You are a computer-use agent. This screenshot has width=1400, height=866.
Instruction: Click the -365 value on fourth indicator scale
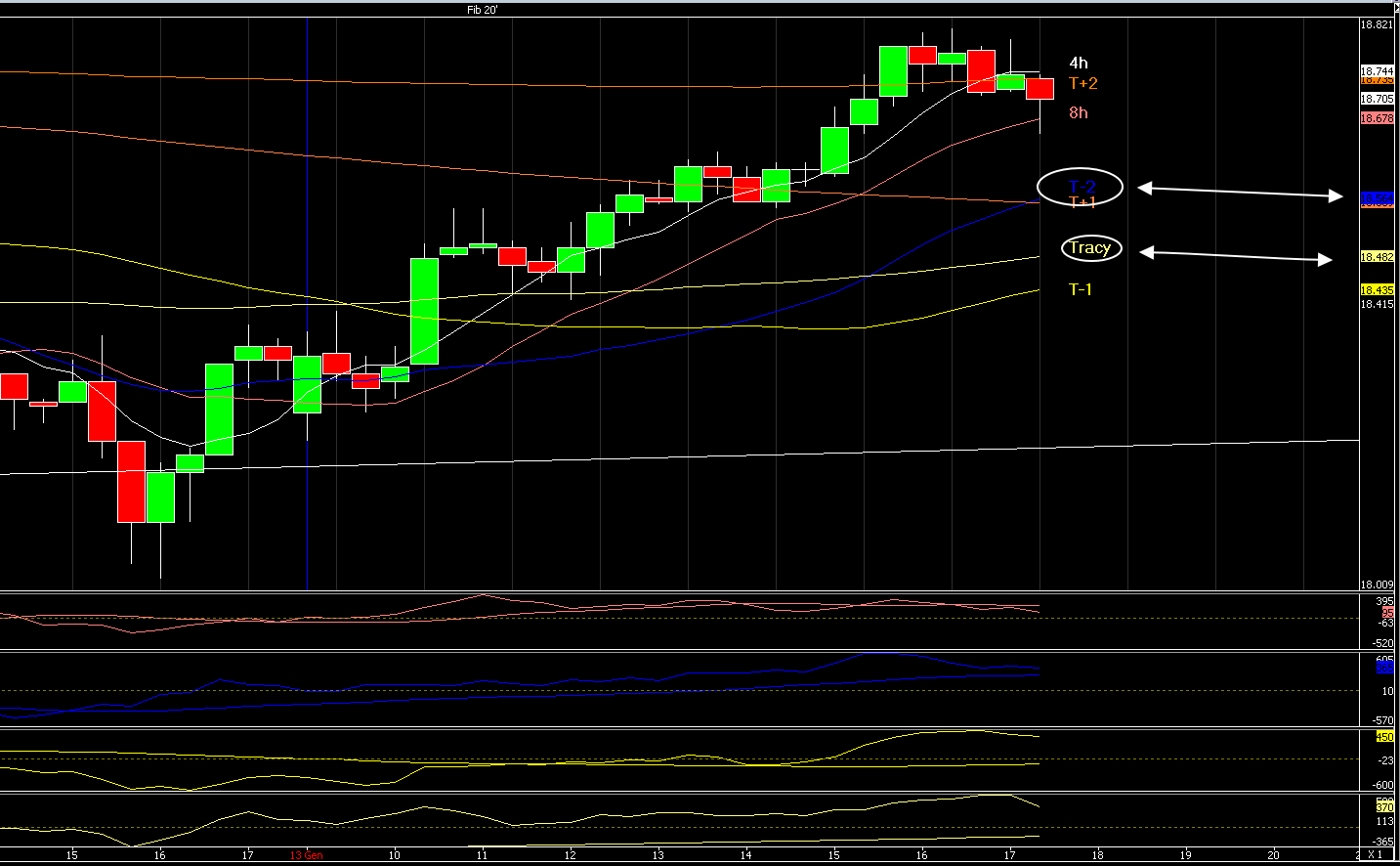(x=1383, y=842)
